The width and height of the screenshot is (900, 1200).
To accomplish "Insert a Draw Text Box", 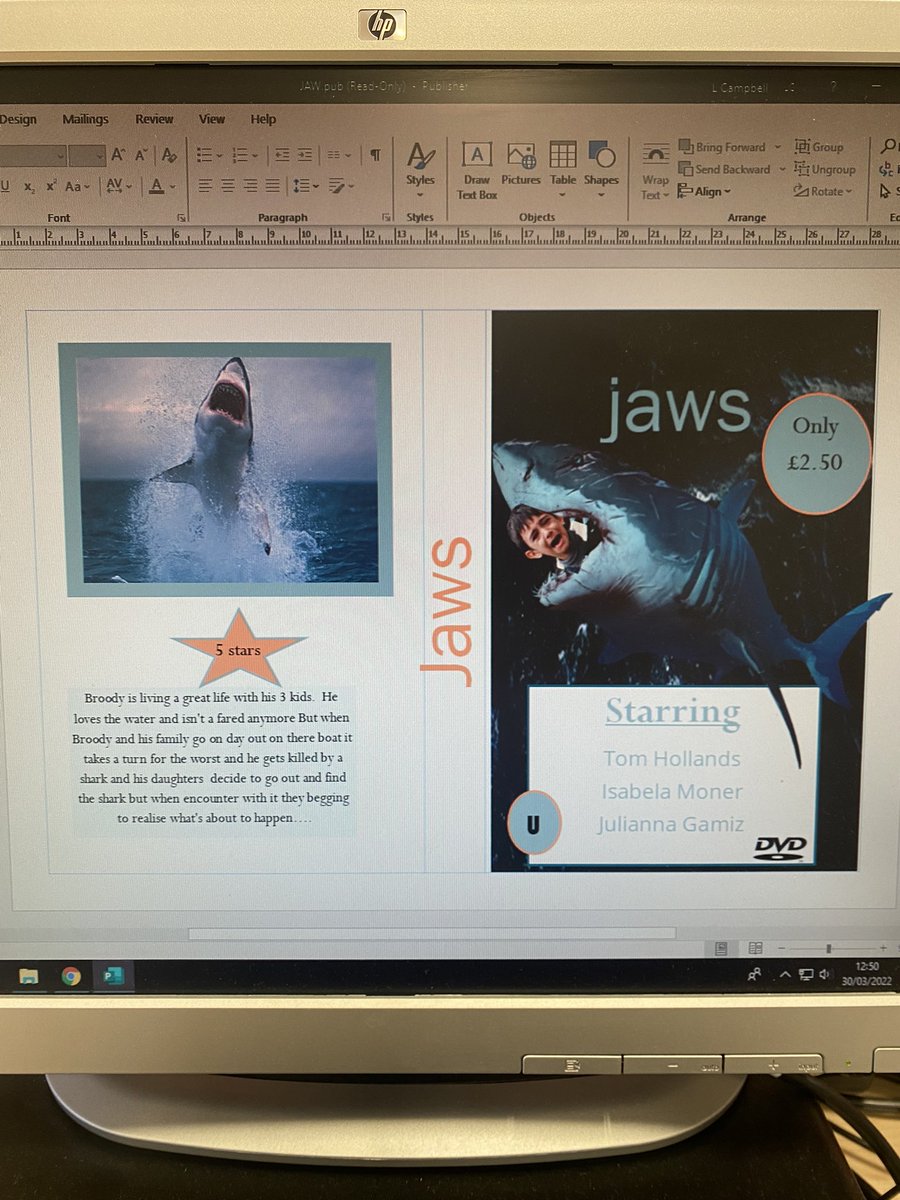I will click(x=477, y=170).
